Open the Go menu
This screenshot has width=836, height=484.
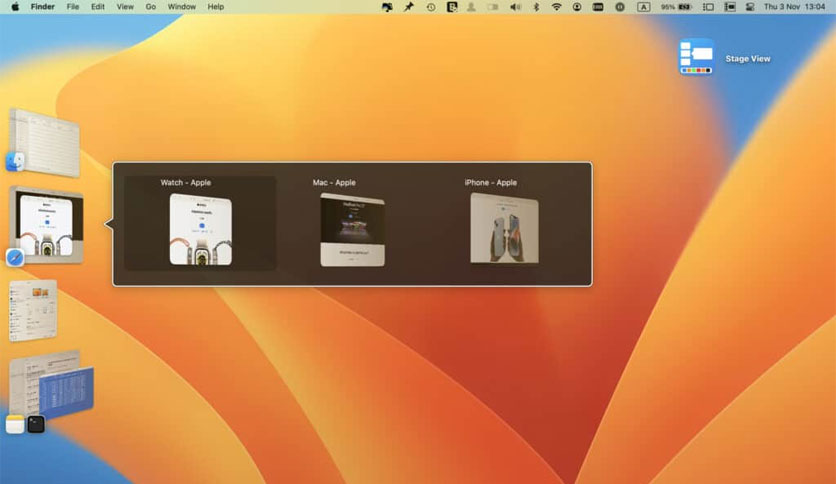pyautogui.click(x=151, y=6)
